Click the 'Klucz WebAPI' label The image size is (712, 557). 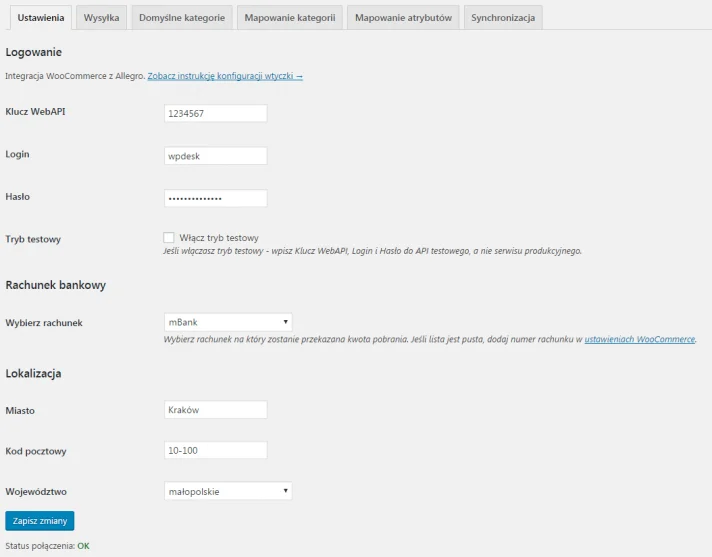click(35, 112)
